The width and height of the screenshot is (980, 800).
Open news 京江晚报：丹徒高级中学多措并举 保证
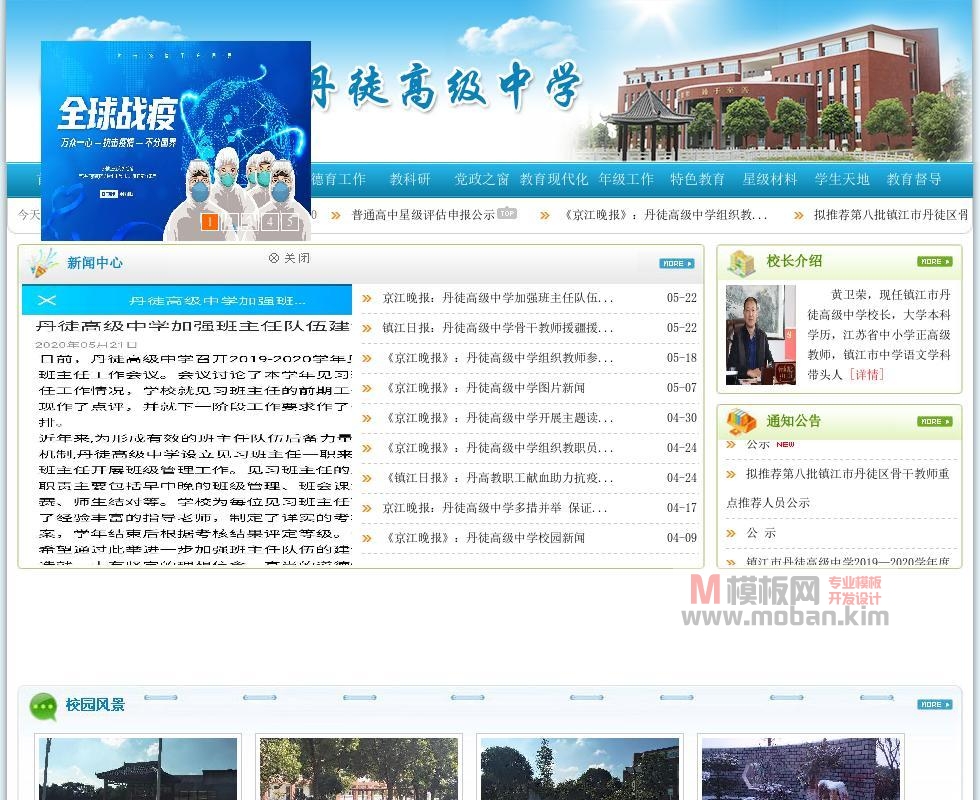494,508
